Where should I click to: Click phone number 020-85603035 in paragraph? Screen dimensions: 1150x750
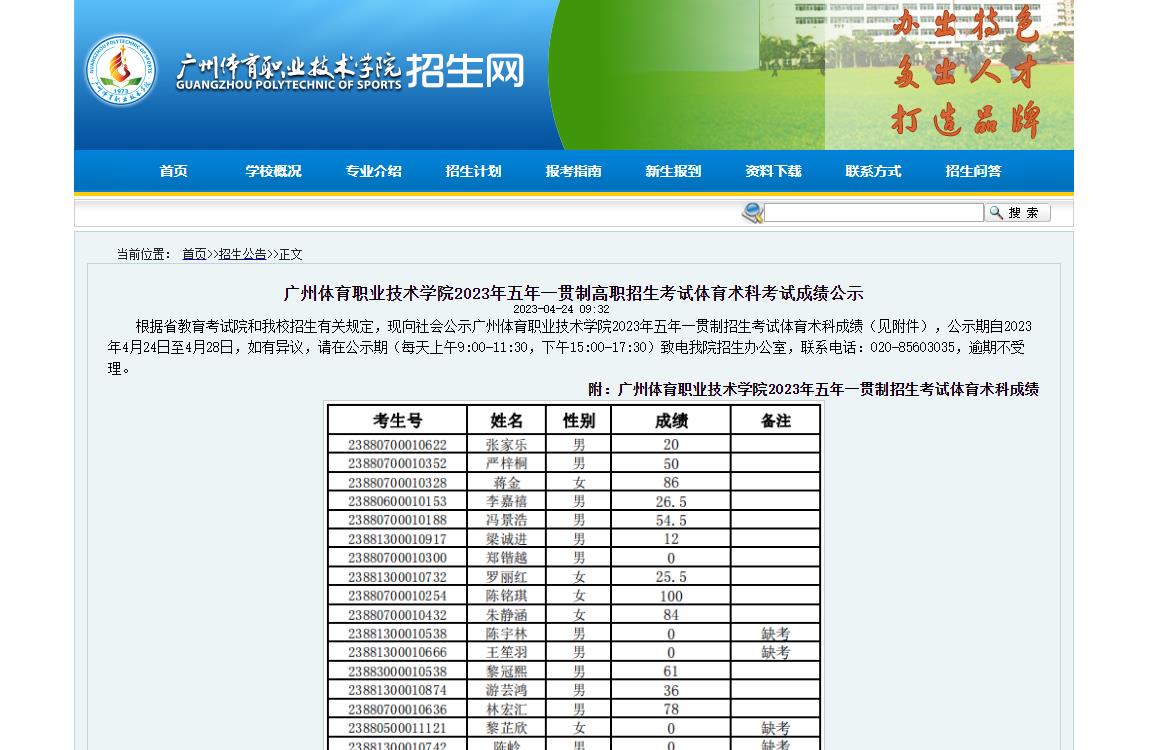coord(912,347)
